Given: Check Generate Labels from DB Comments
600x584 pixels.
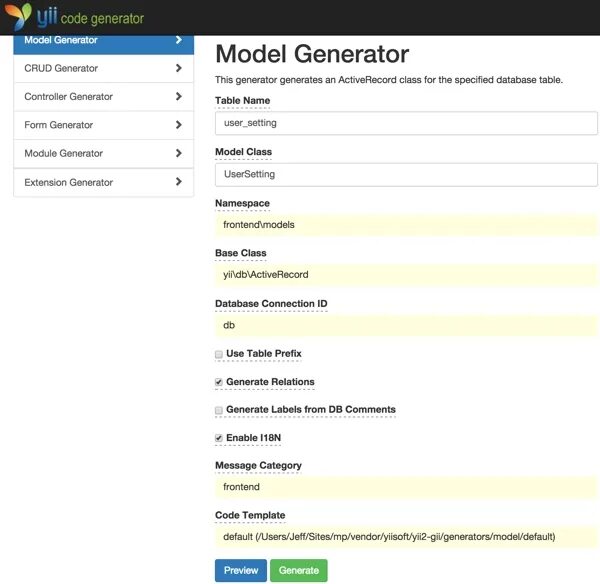Looking at the screenshot, I should [x=219, y=410].
